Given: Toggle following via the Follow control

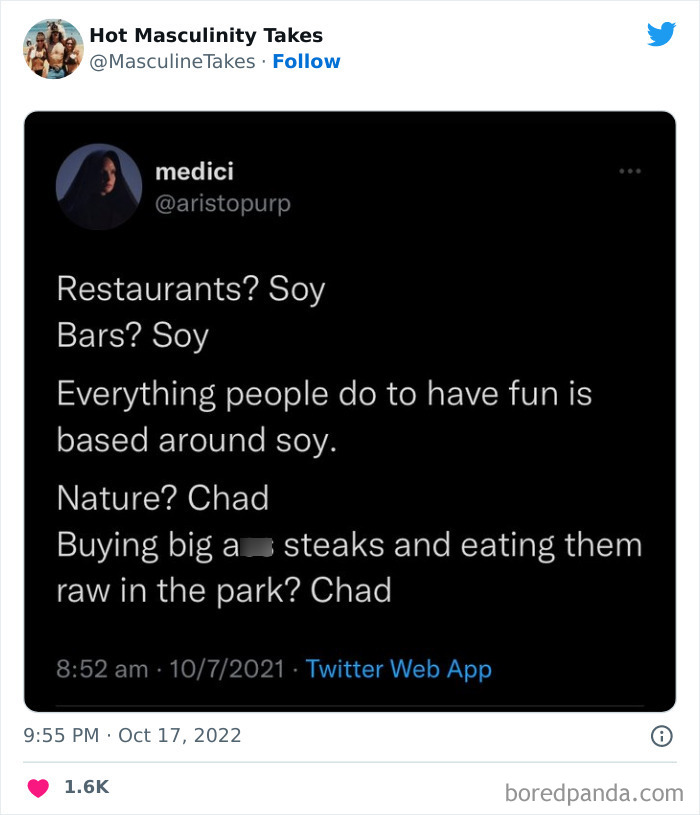Looking at the screenshot, I should [307, 61].
